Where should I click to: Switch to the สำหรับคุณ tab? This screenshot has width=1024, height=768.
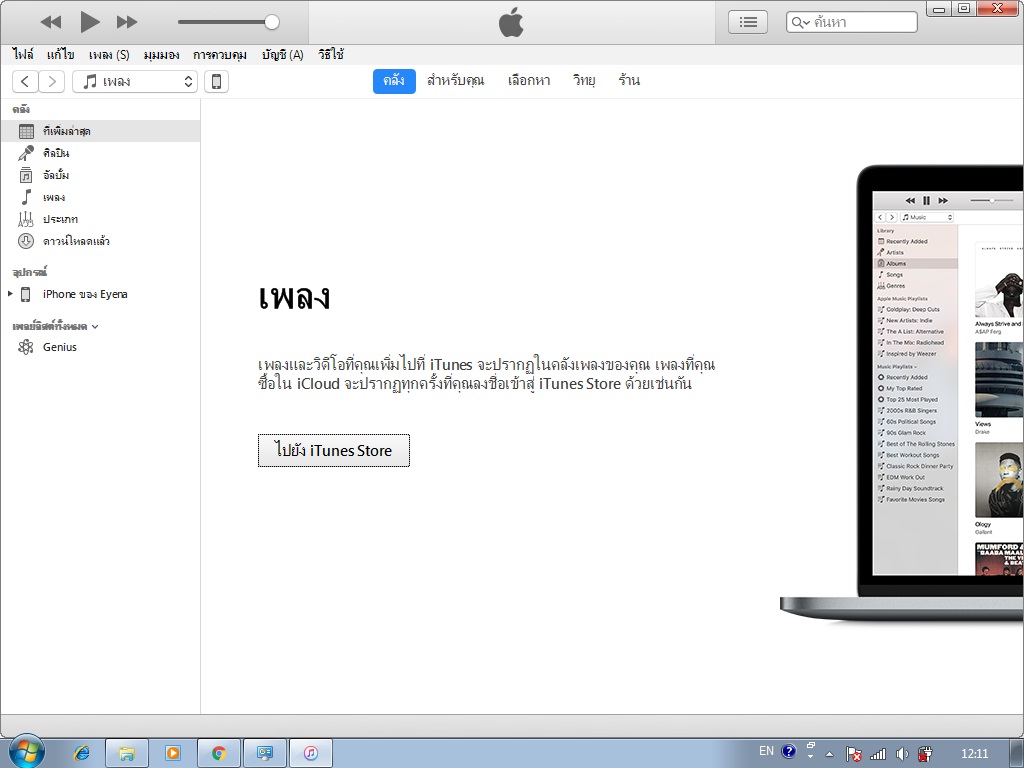coord(456,81)
